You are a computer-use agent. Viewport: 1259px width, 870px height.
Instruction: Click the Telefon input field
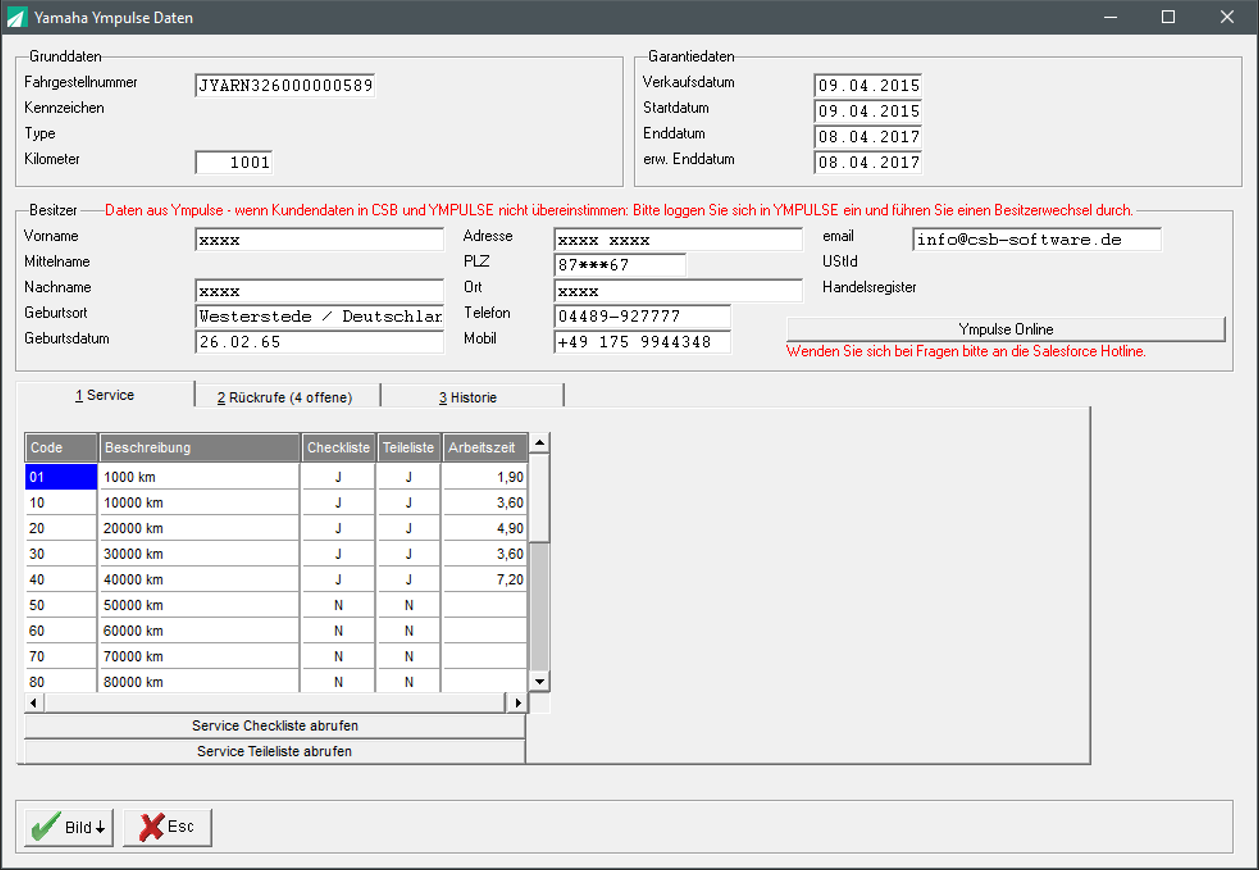click(642, 316)
